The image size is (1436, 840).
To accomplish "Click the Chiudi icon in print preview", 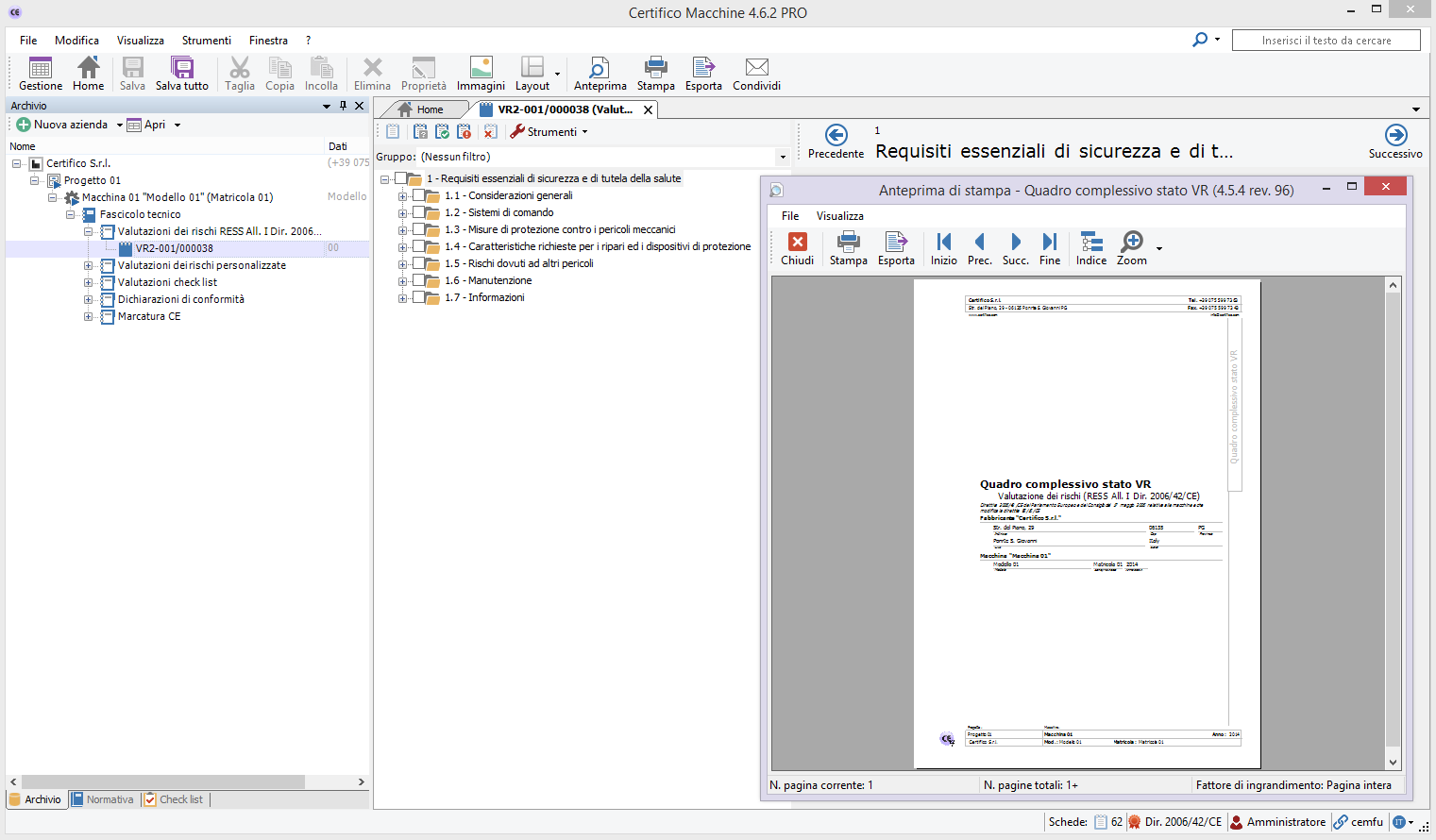I will pyautogui.click(x=797, y=248).
